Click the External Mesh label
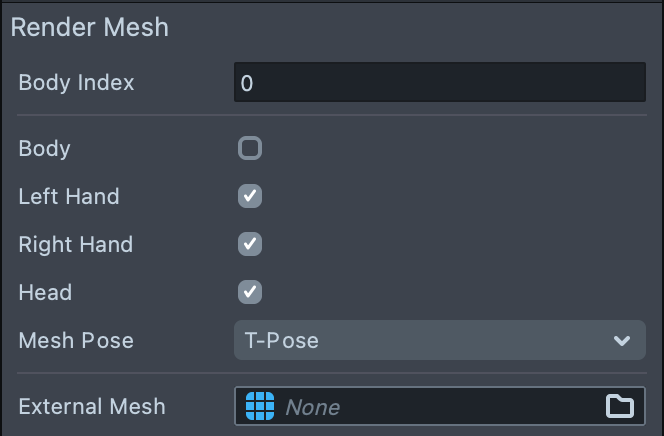This screenshot has width=664, height=436. [x=92, y=406]
